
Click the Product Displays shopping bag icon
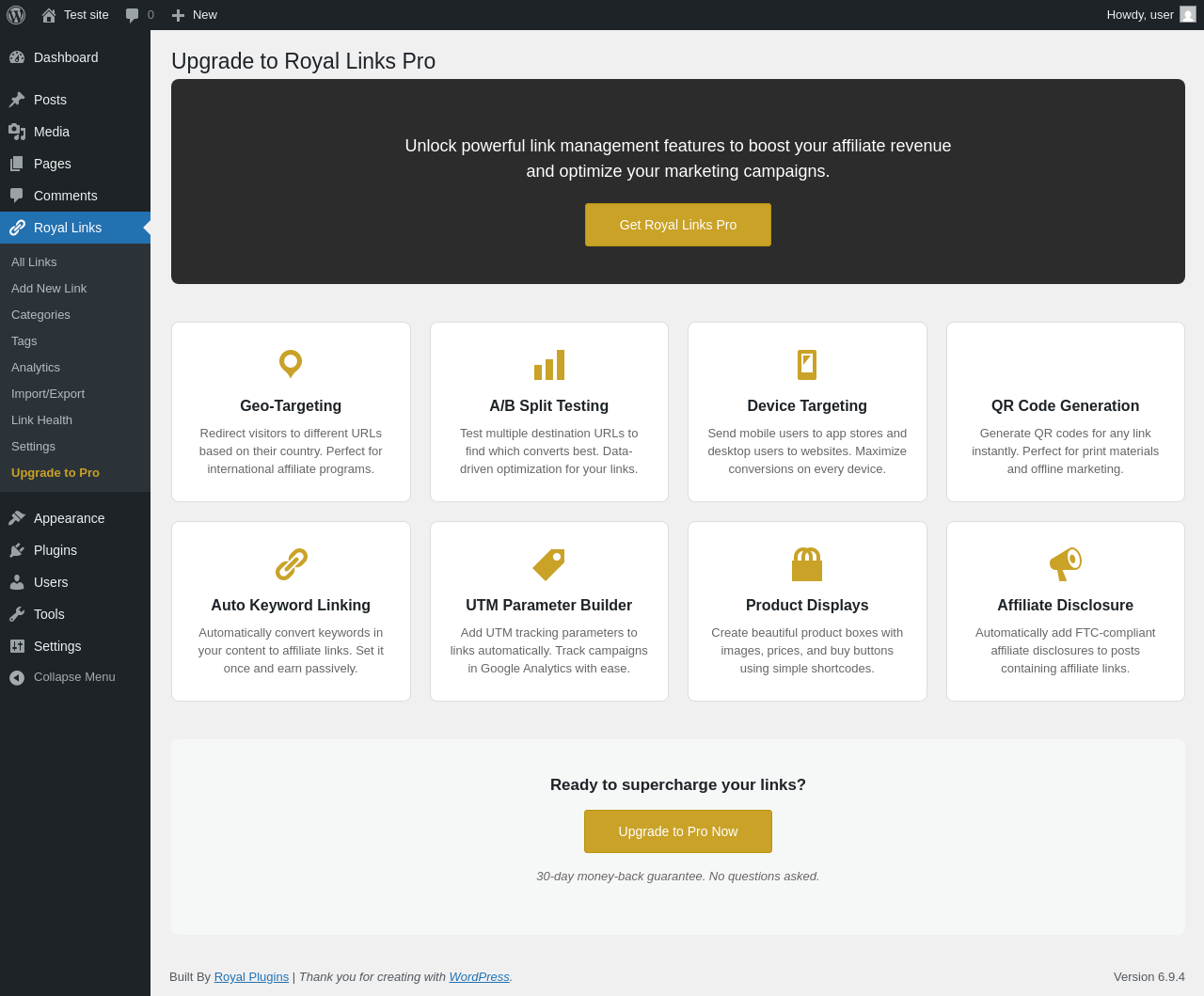(807, 564)
